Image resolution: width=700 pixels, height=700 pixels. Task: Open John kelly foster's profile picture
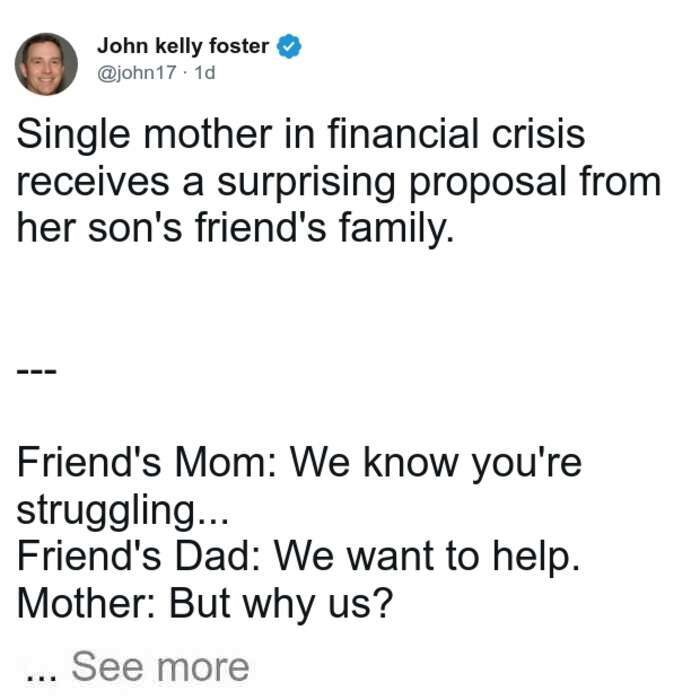pos(46,64)
